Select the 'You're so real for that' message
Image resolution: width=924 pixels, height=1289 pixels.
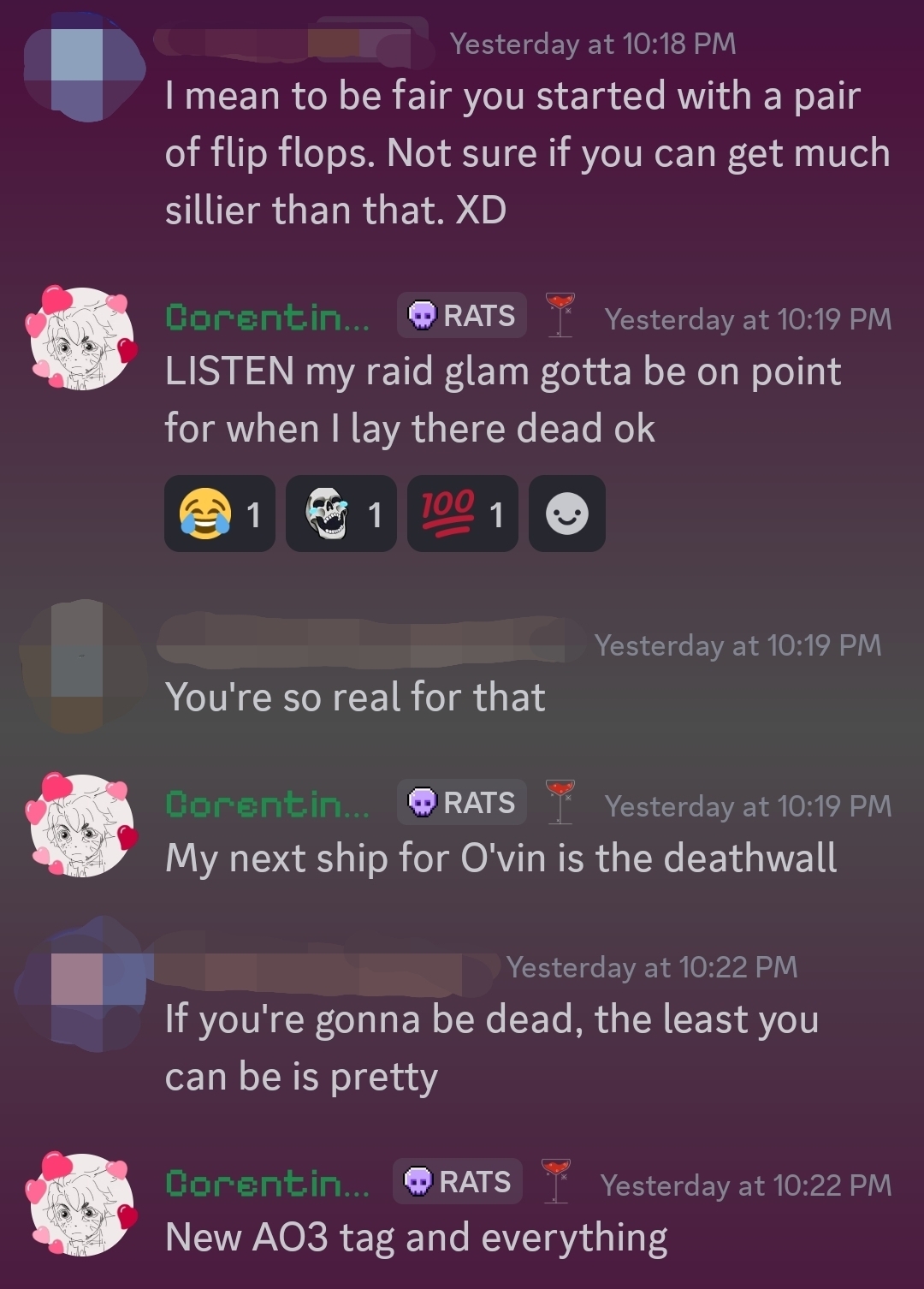click(355, 697)
